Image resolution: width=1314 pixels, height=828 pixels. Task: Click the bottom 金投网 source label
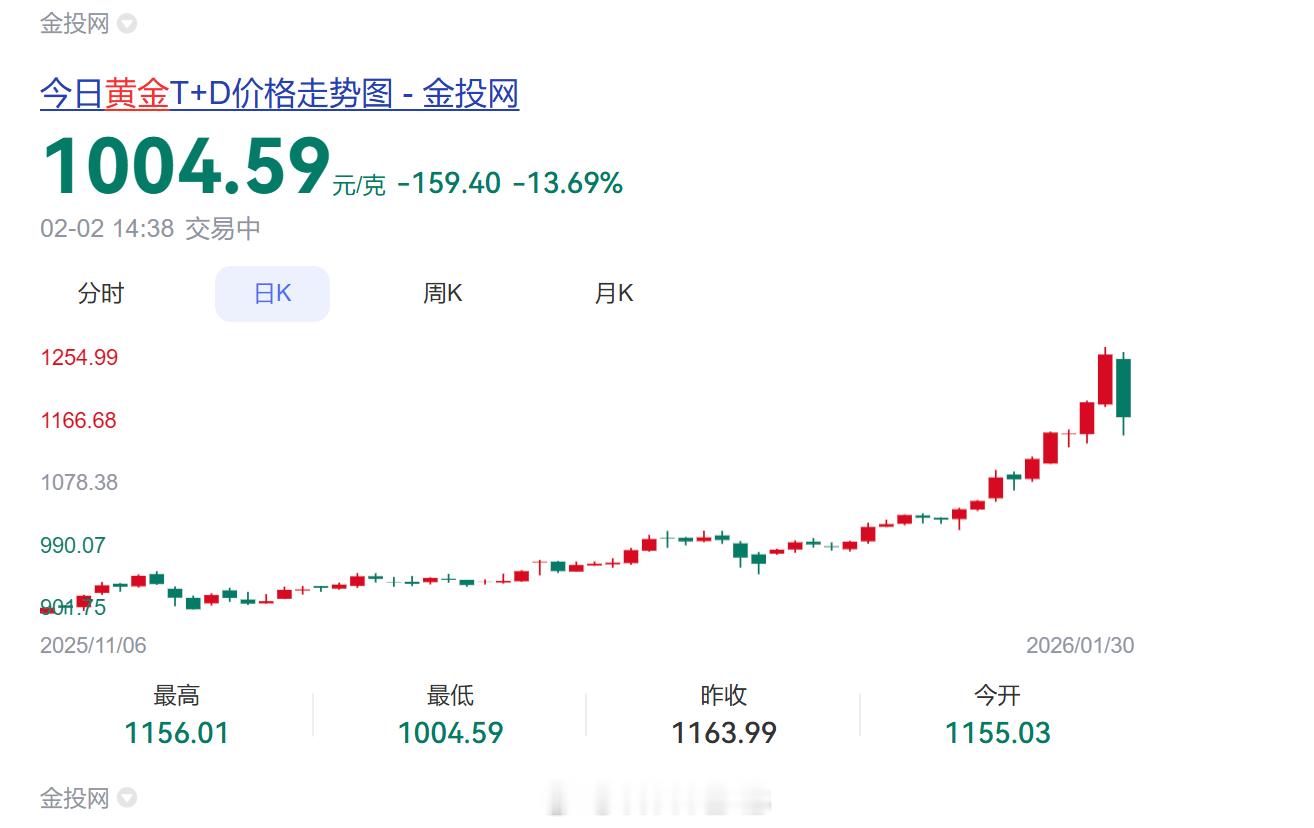coord(74,798)
